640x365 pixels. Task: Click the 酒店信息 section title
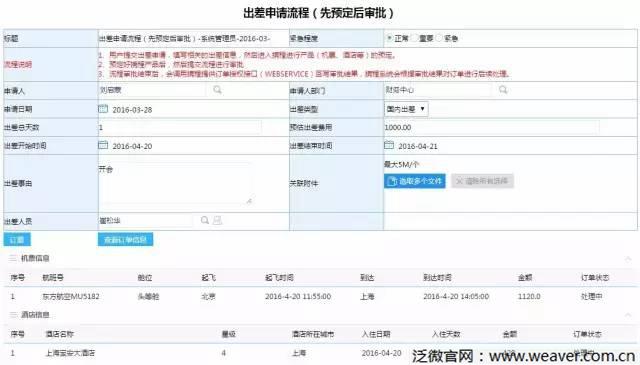(x=35, y=315)
